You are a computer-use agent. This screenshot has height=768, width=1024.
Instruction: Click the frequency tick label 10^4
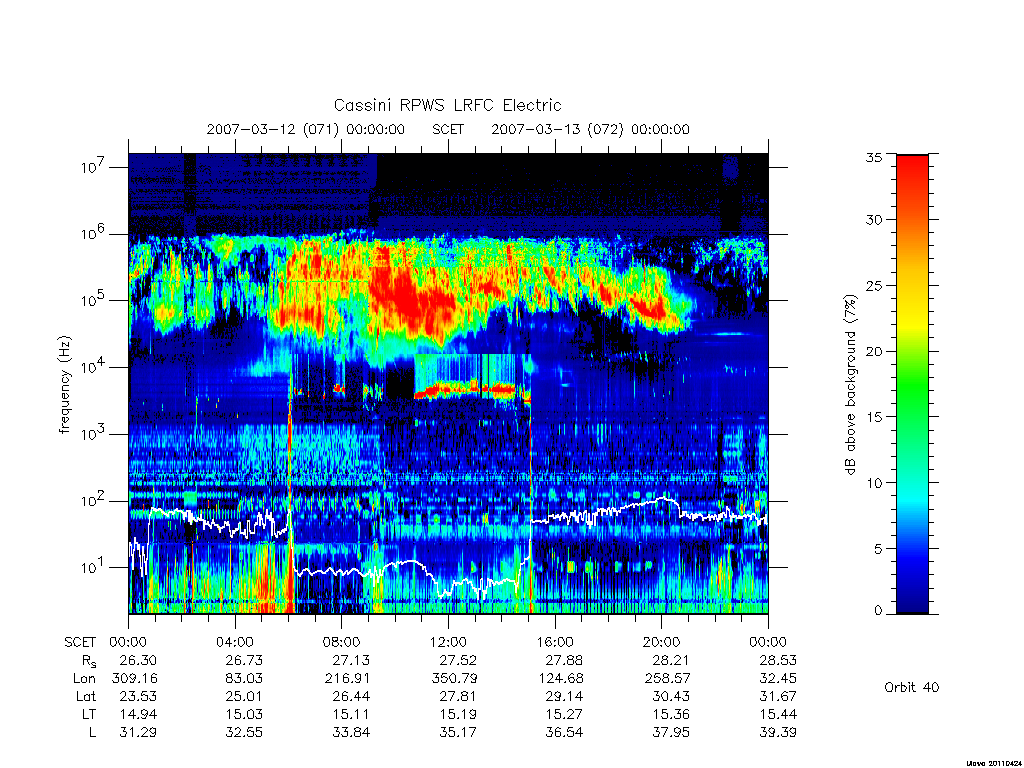94,367
